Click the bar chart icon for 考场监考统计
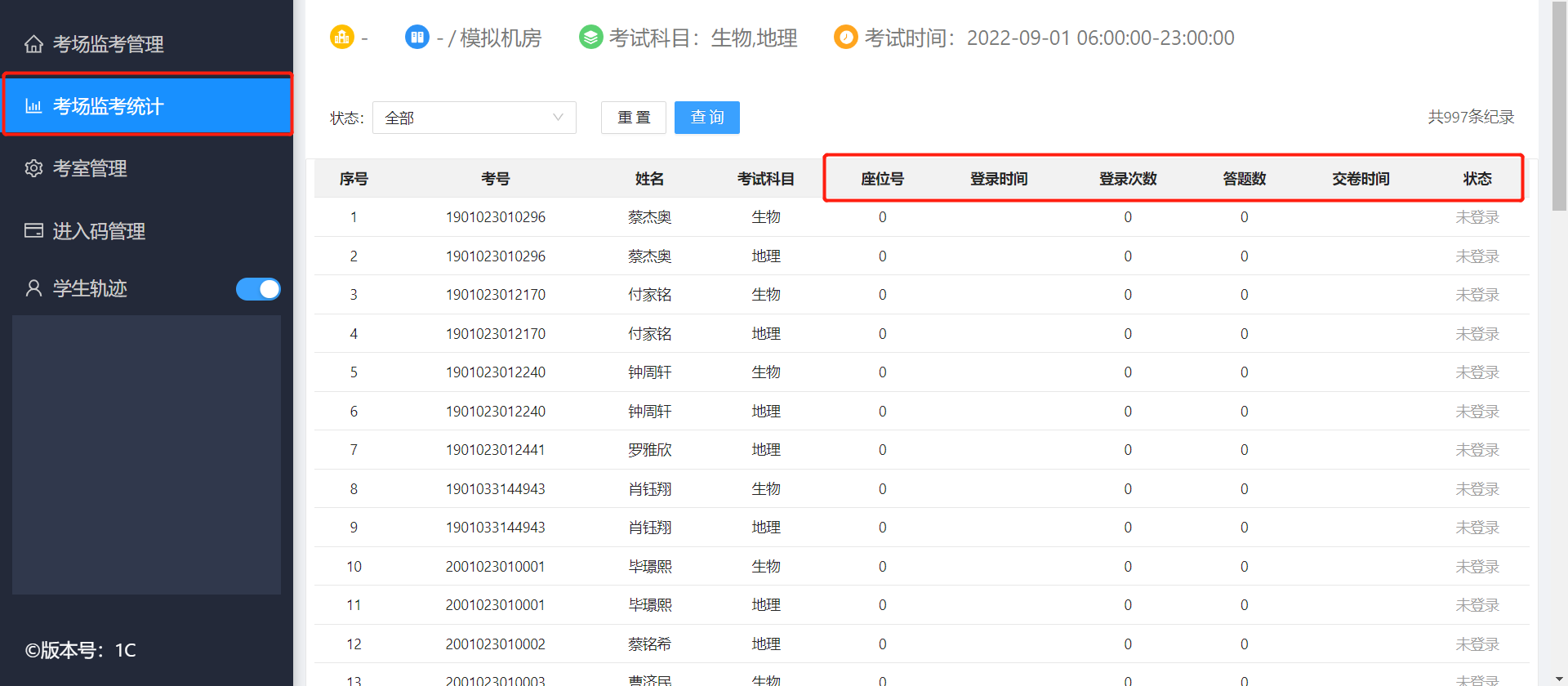Viewport: 1568px width, 686px height. coord(33,106)
